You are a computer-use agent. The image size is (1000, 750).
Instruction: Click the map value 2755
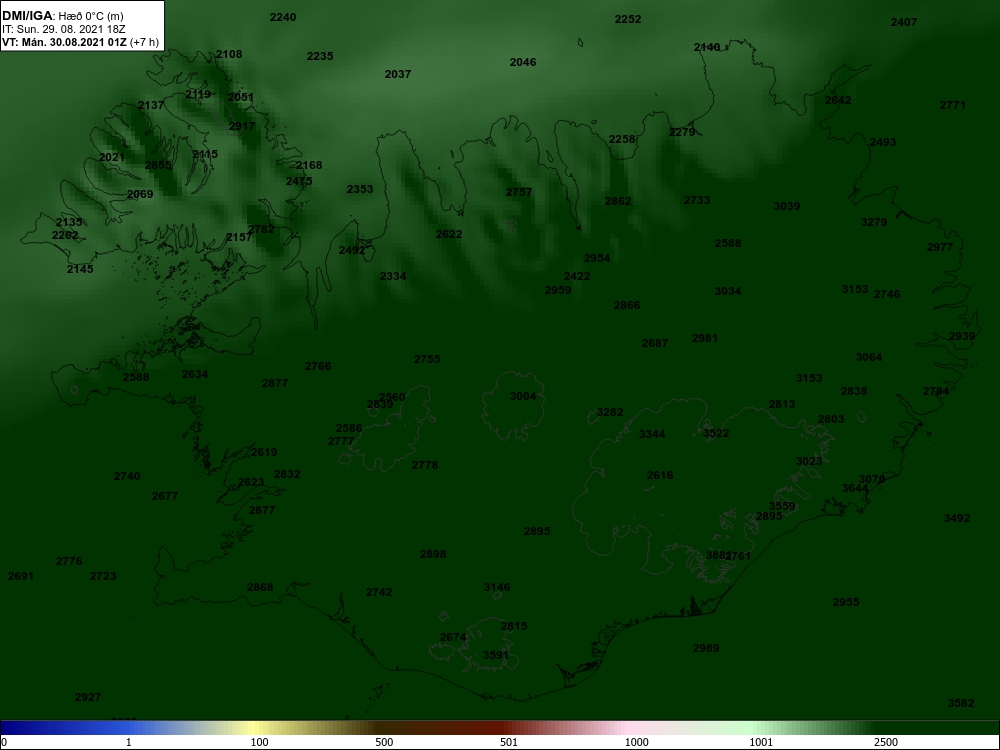(x=427, y=359)
